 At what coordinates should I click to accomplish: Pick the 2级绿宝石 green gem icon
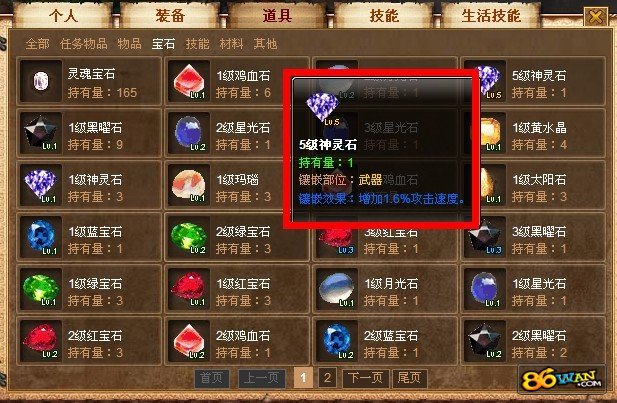tap(189, 237)
